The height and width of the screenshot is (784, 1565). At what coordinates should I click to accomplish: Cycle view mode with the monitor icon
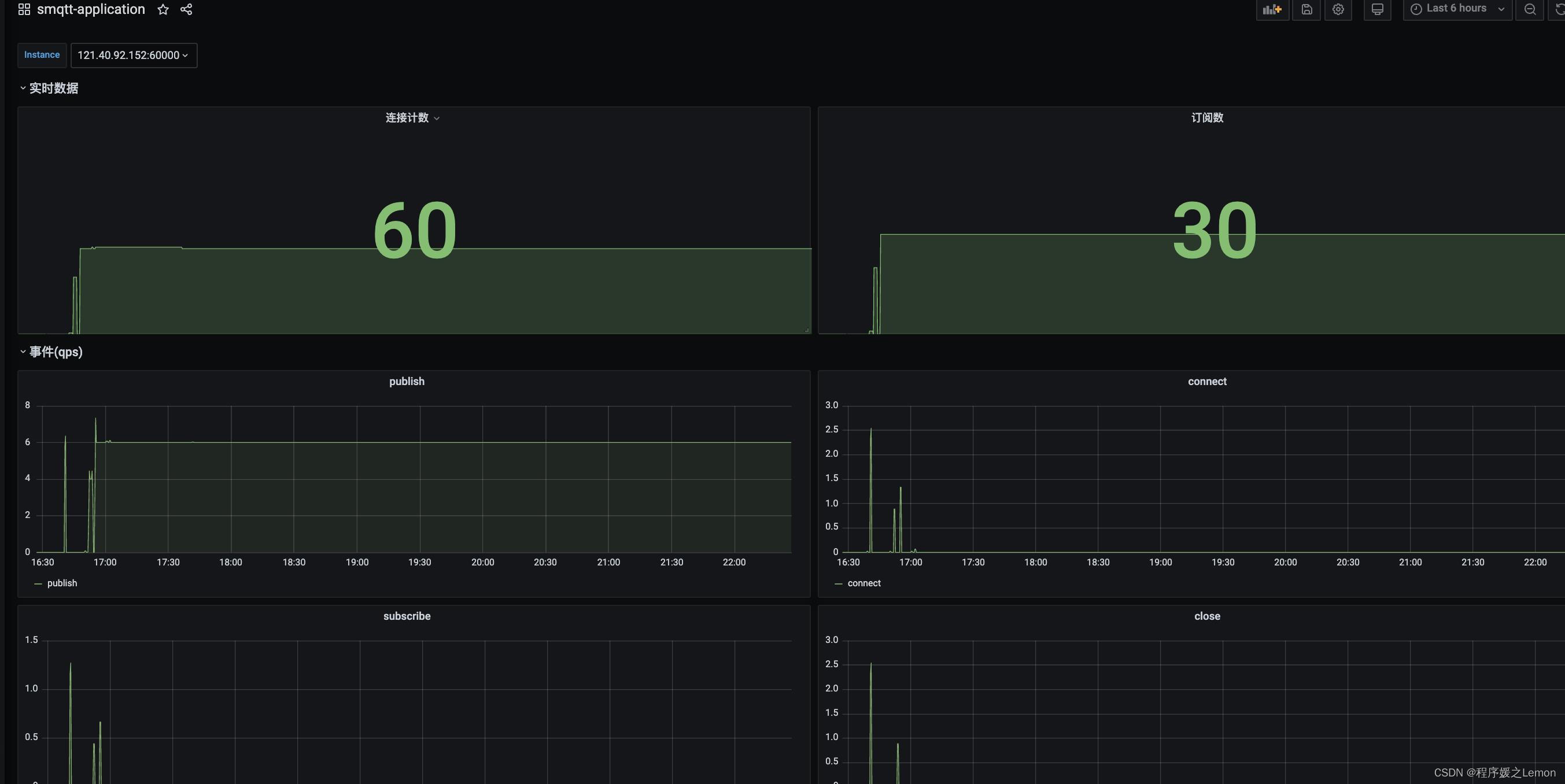[x=1377, y=9]
